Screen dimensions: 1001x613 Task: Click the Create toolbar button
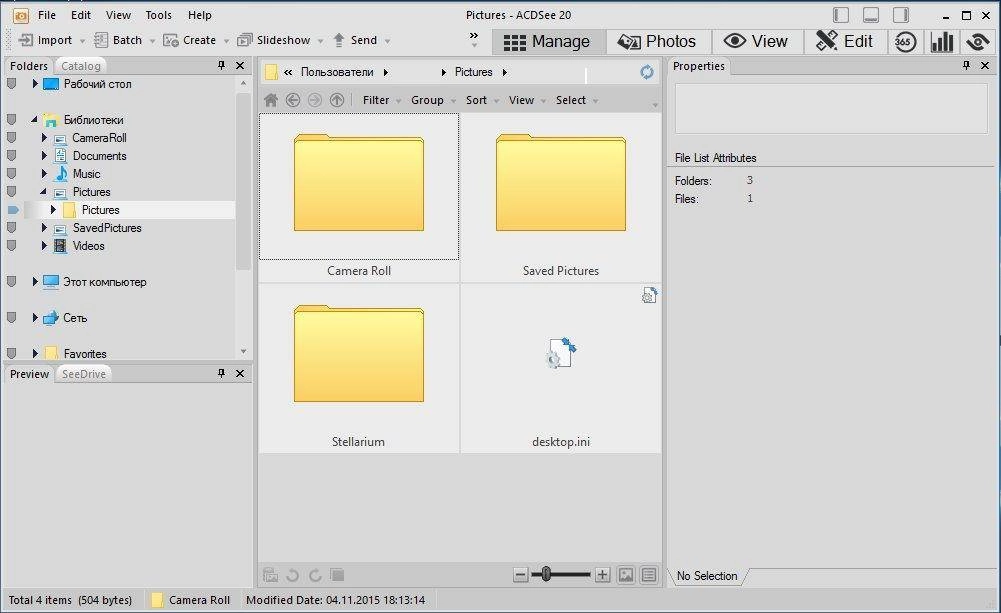190,40
